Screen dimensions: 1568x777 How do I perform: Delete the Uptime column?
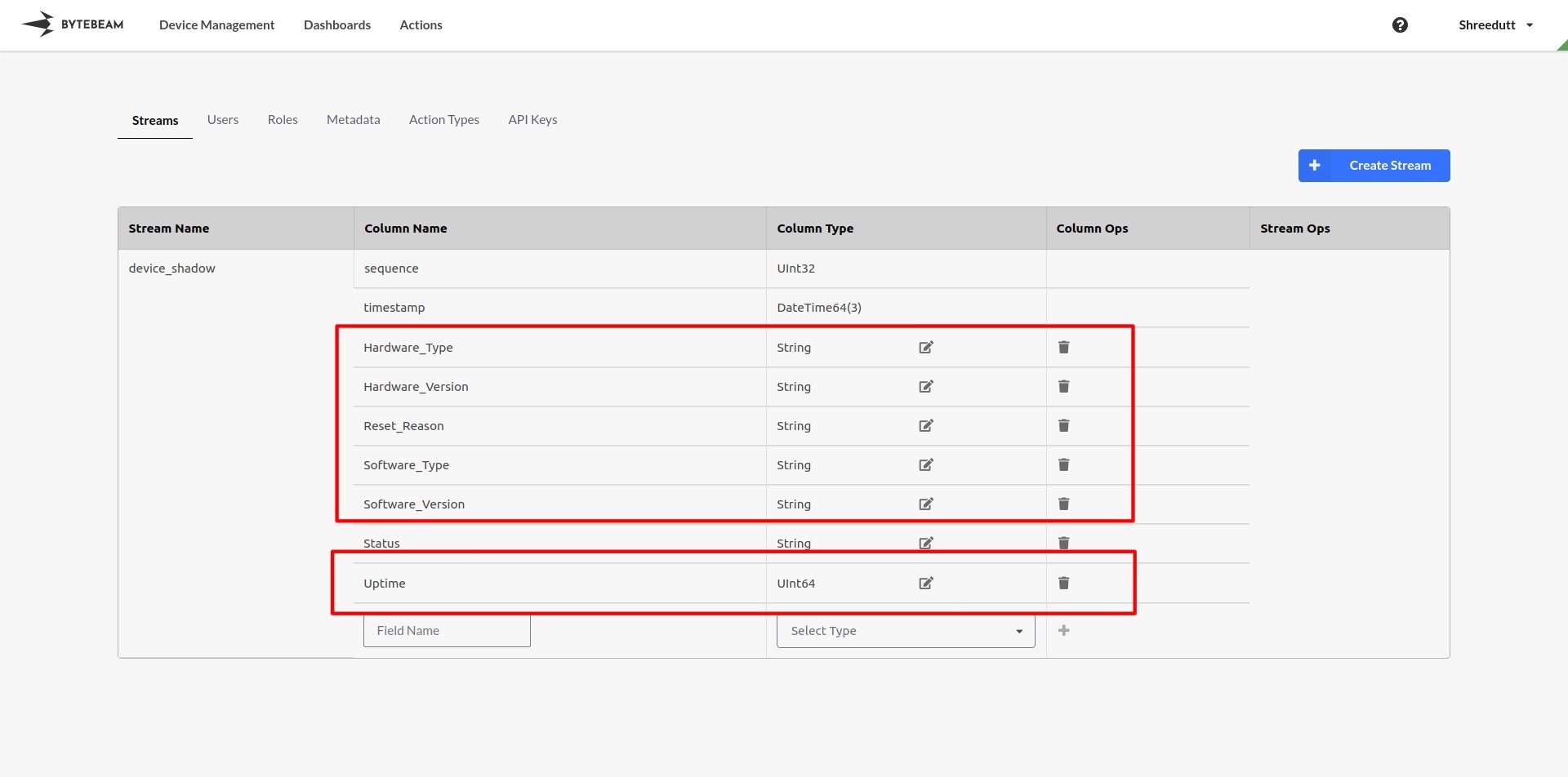(1063, 584)
